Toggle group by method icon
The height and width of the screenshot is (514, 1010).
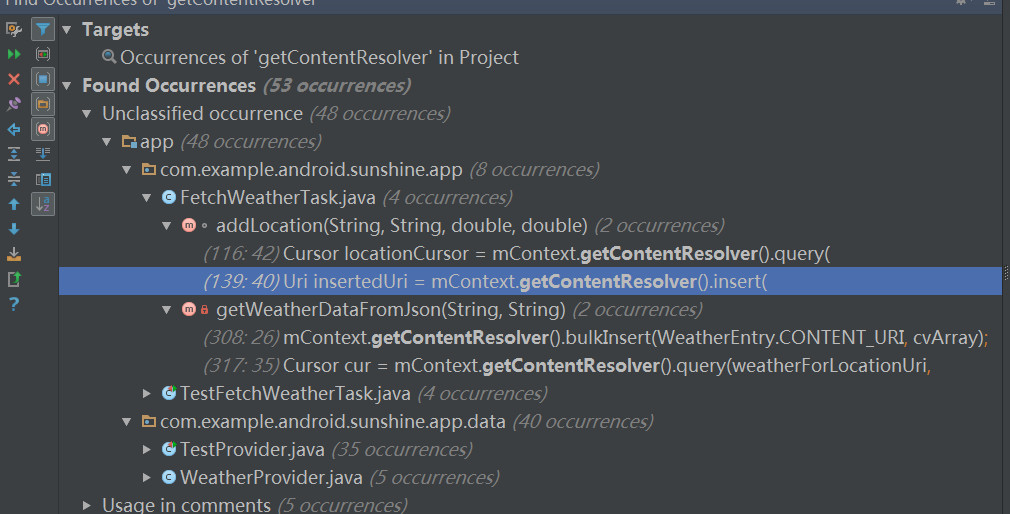pyautogui.click(x=43, y=129)
